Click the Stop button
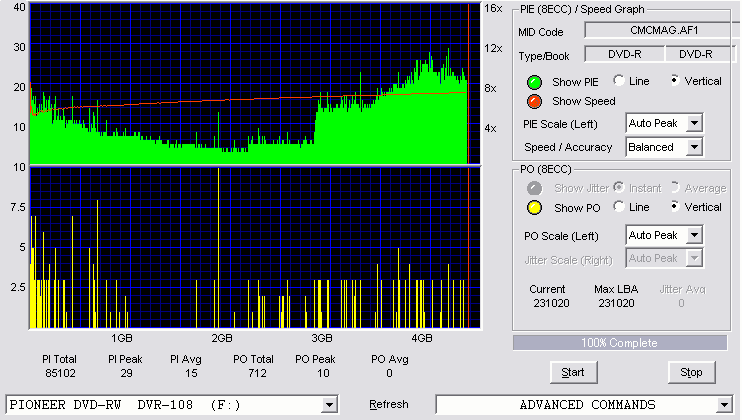The height and width of the screenshot is (420, 742). pos(691,373)
